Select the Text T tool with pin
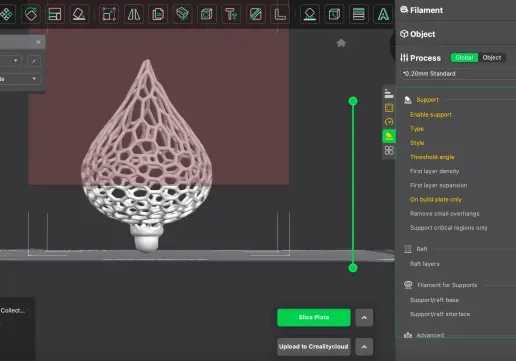Viewport: 516px width, 361px height. coord(231,14)
